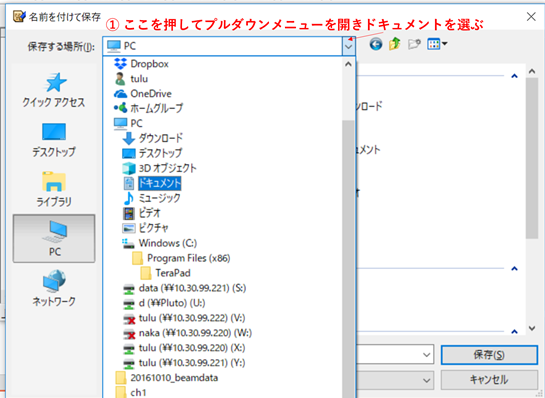
Task: Click the file pane scrollbar down arrow
Action: (x=532, y=328)
